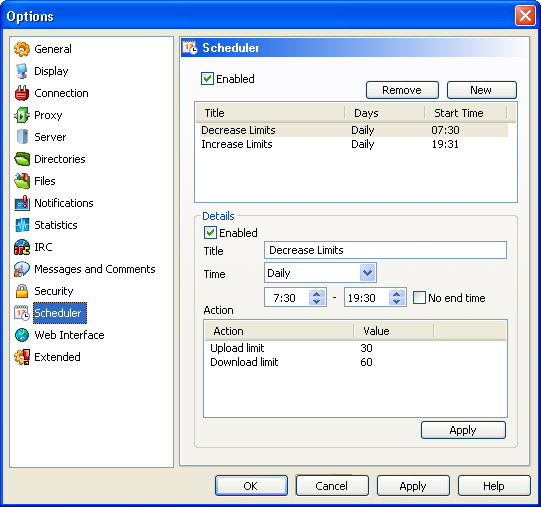The width and height of the screenshot is (541, 507).
Task: Click the Files icon in sidebar
Action: [22, 181]
